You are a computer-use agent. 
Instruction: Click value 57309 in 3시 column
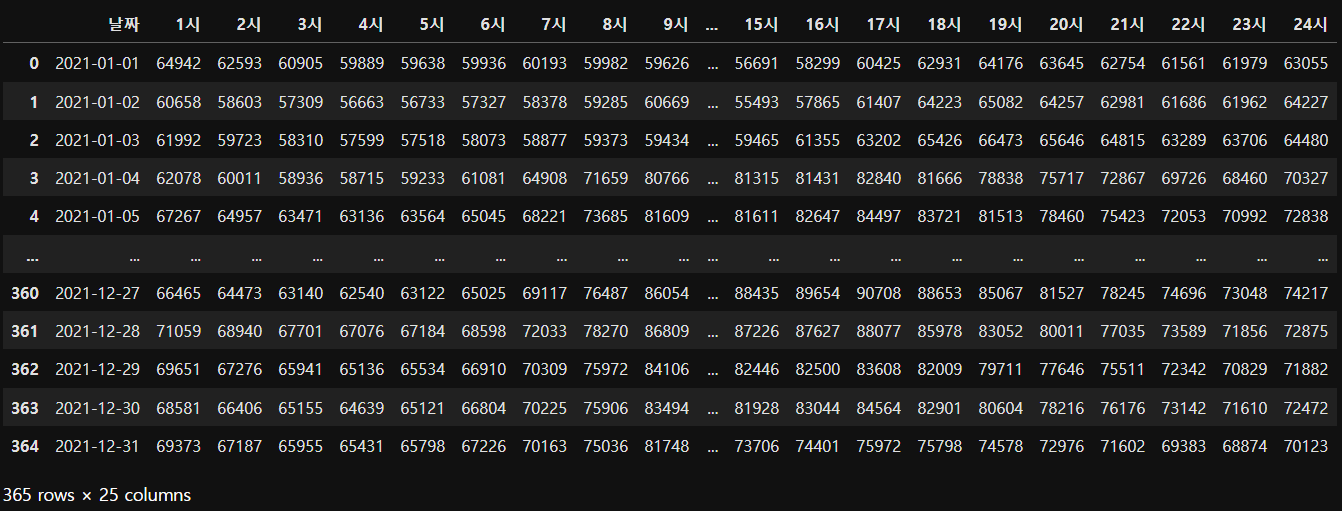coord(301,102)
